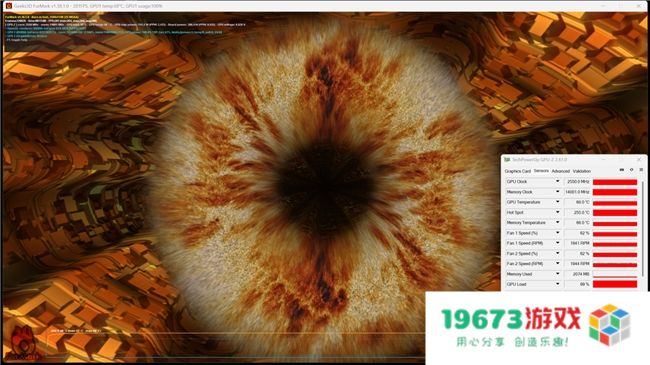Click the GPU Load red history graph
The width and height of the screenshot is (650, 365).
(615, 284)
